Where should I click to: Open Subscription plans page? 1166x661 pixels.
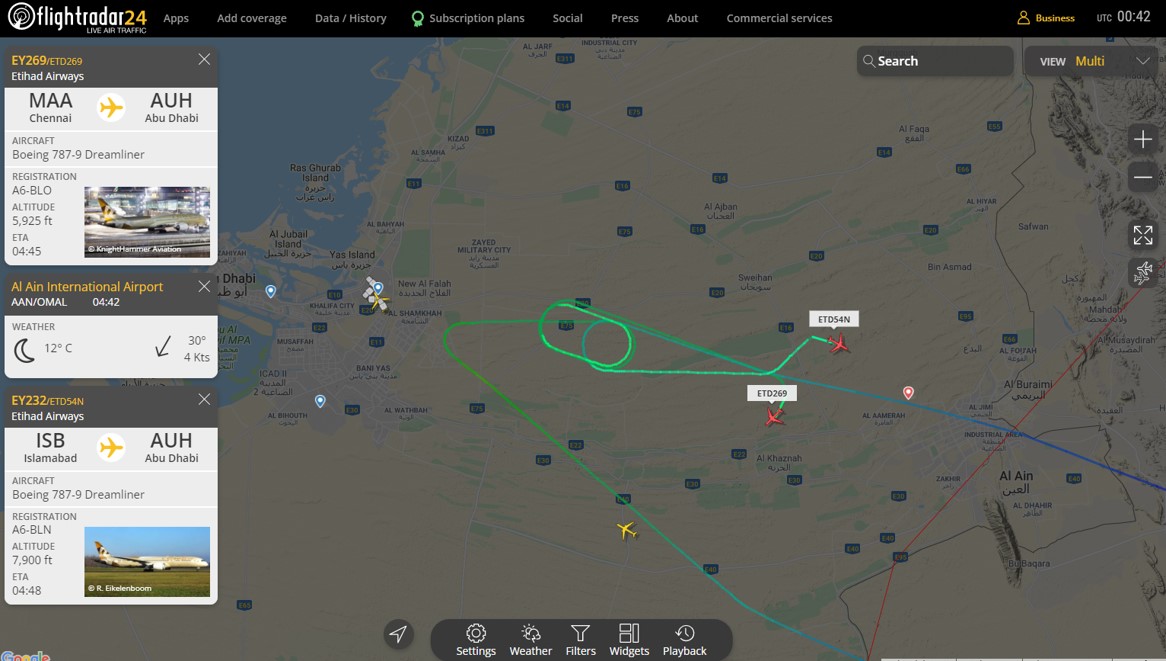(468, 18)
